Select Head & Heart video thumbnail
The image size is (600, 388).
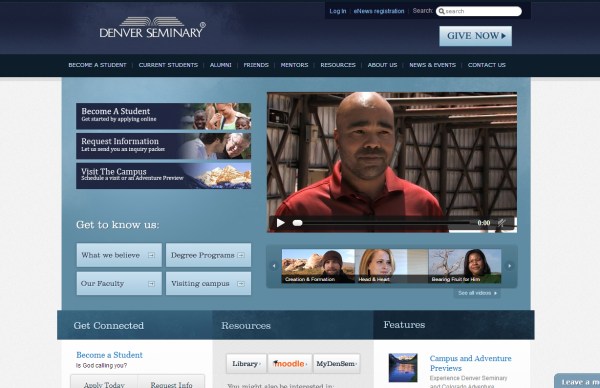(x=391, y=266)
